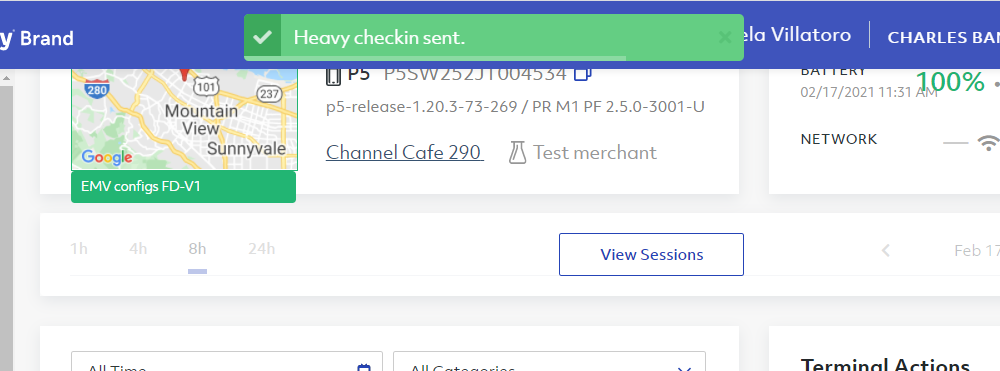This screenshot has width=1000, height=371.
Task: Click the WiFi network status icon
Action: click(989, 143)
